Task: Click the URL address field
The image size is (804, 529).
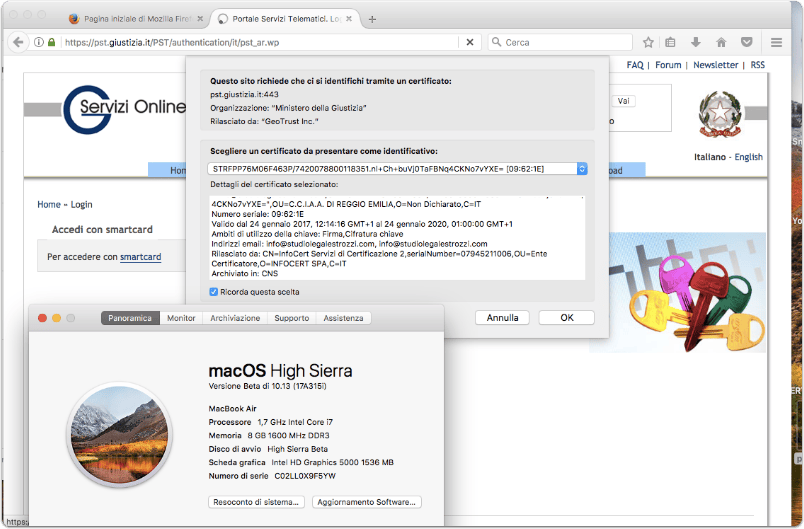Action: [259, 42]
